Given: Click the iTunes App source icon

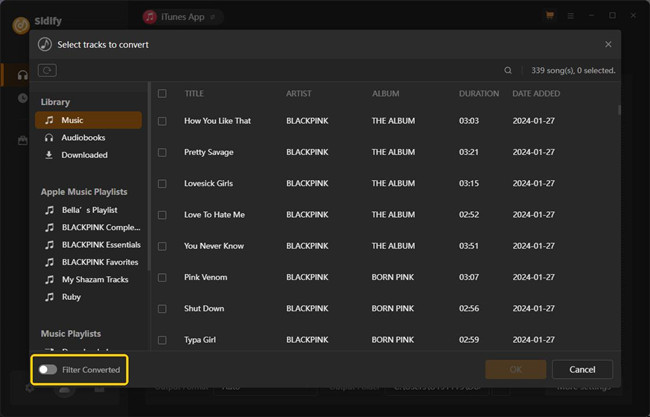Looking at the screenshot, I should pos(150,17).
